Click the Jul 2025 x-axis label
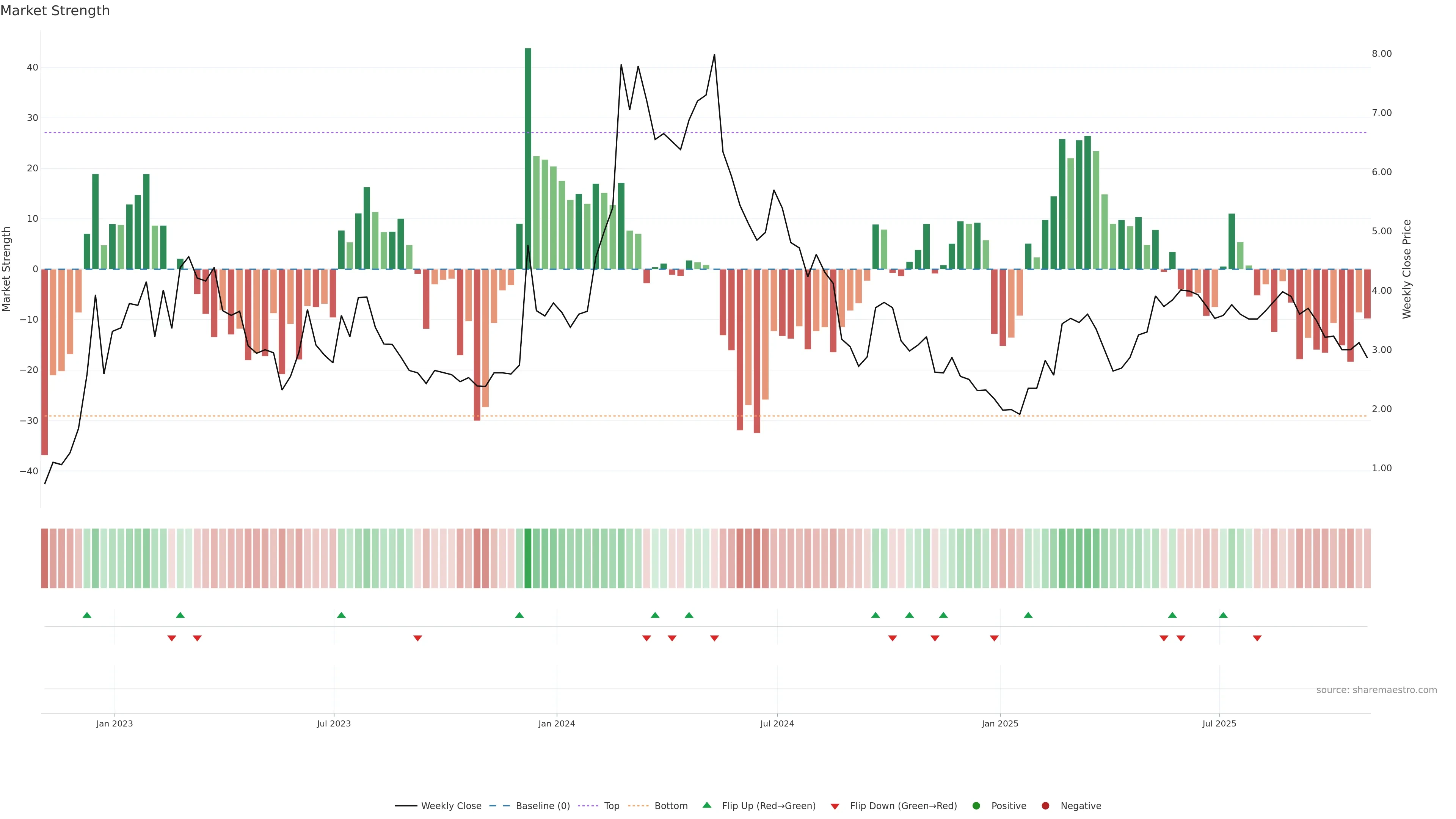The width and height of the screenshot is (1456, 819). [1219, 723]
